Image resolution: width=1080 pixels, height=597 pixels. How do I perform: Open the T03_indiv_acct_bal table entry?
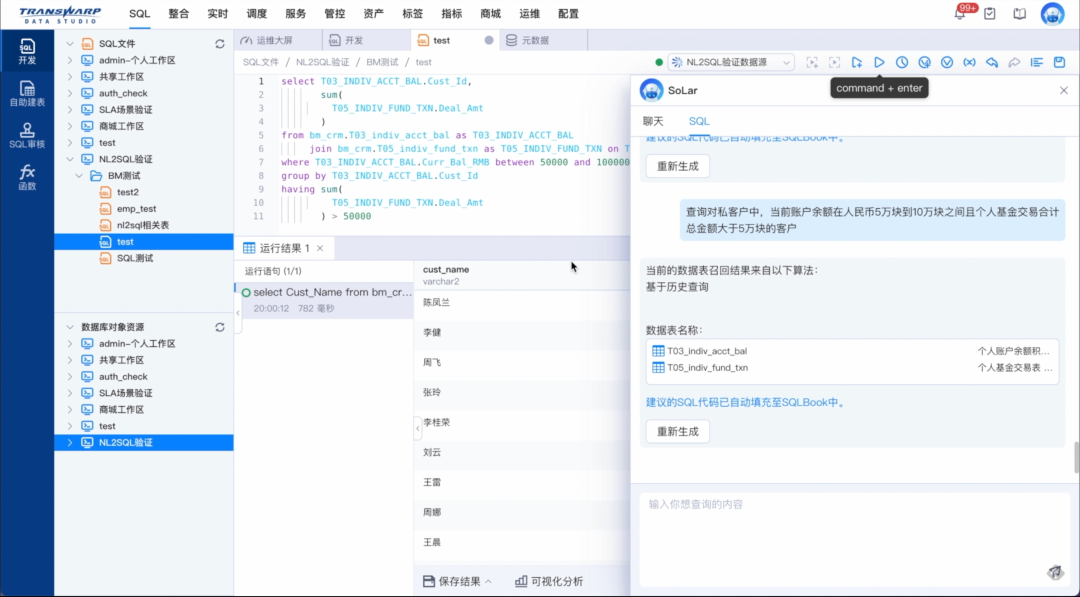(x=852, y=351)
